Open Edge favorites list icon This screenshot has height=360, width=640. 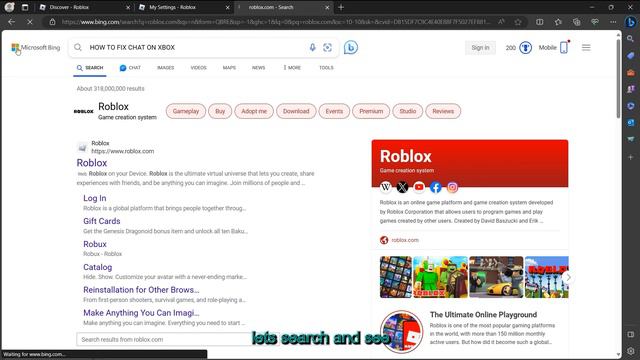(558, 22)
